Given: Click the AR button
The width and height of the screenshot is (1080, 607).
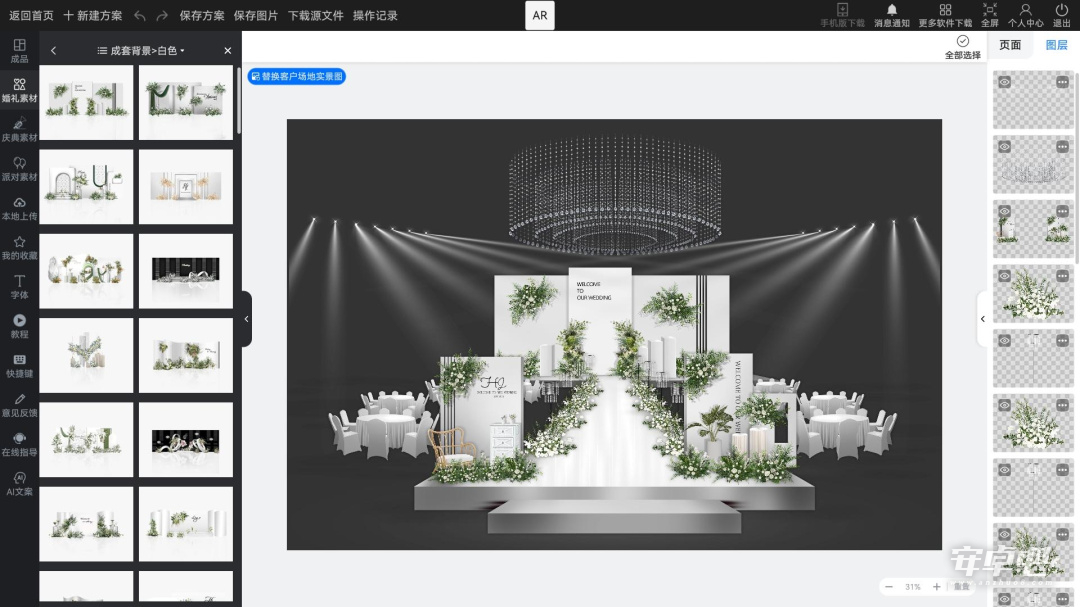Looking at the screenshot, I should (x=540, y=15).
